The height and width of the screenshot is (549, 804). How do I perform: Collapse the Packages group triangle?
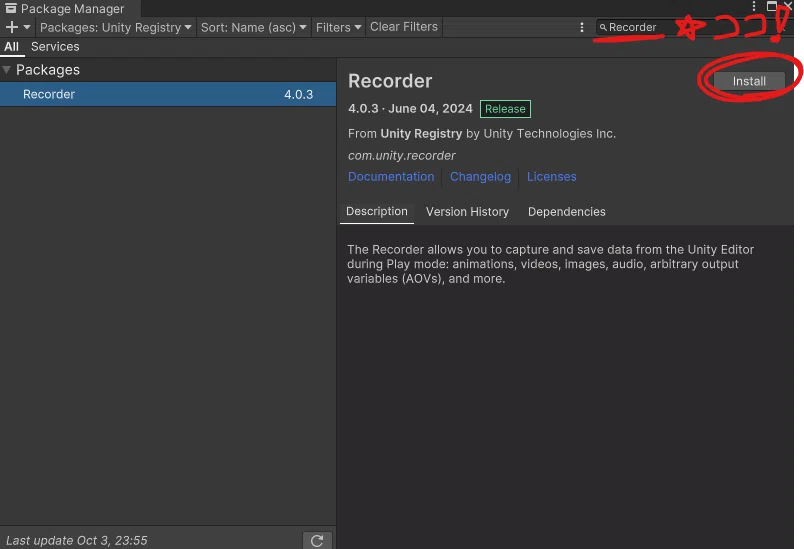(7, 70)
